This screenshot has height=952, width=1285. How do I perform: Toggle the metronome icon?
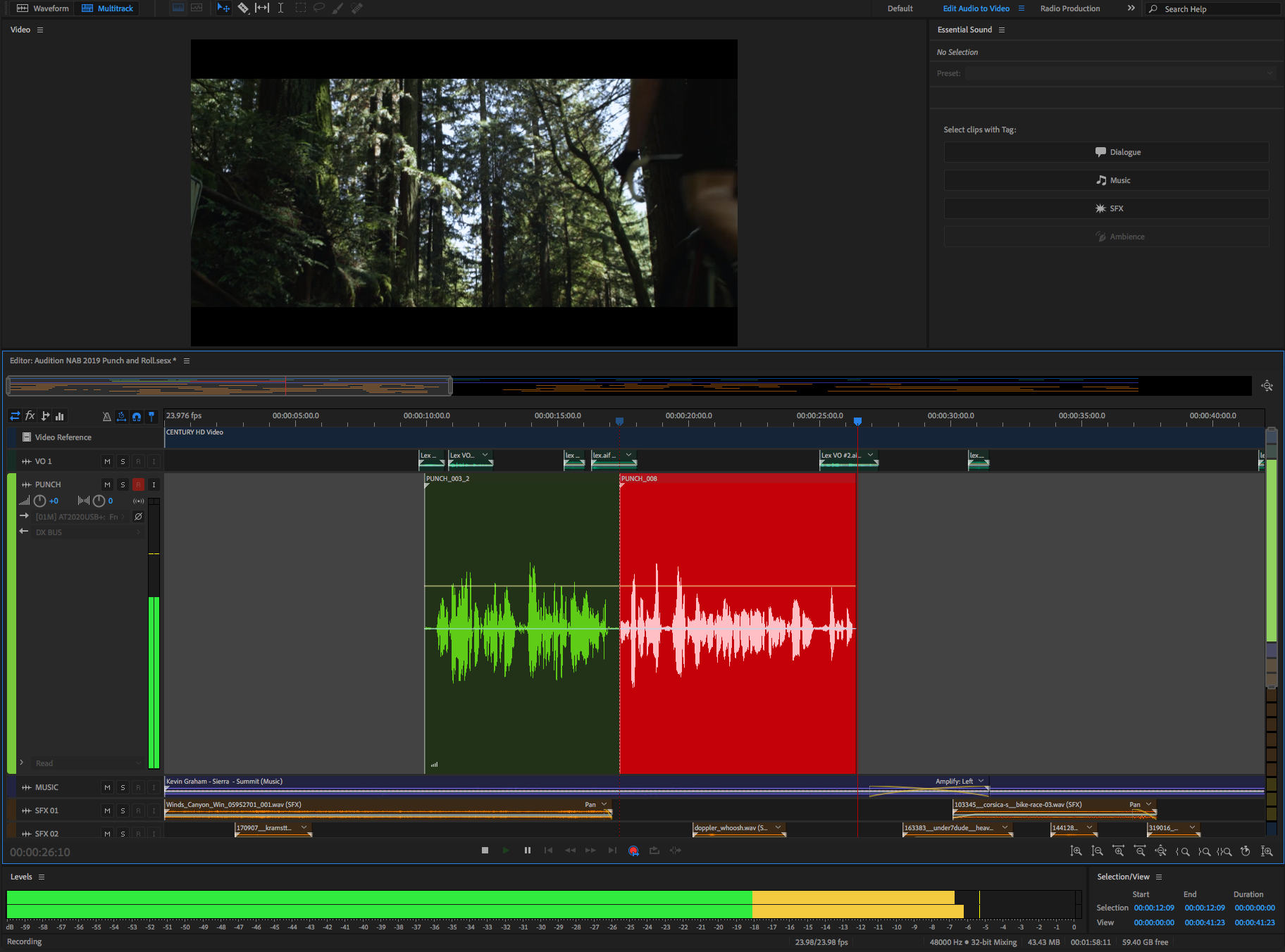click(106, 416)
